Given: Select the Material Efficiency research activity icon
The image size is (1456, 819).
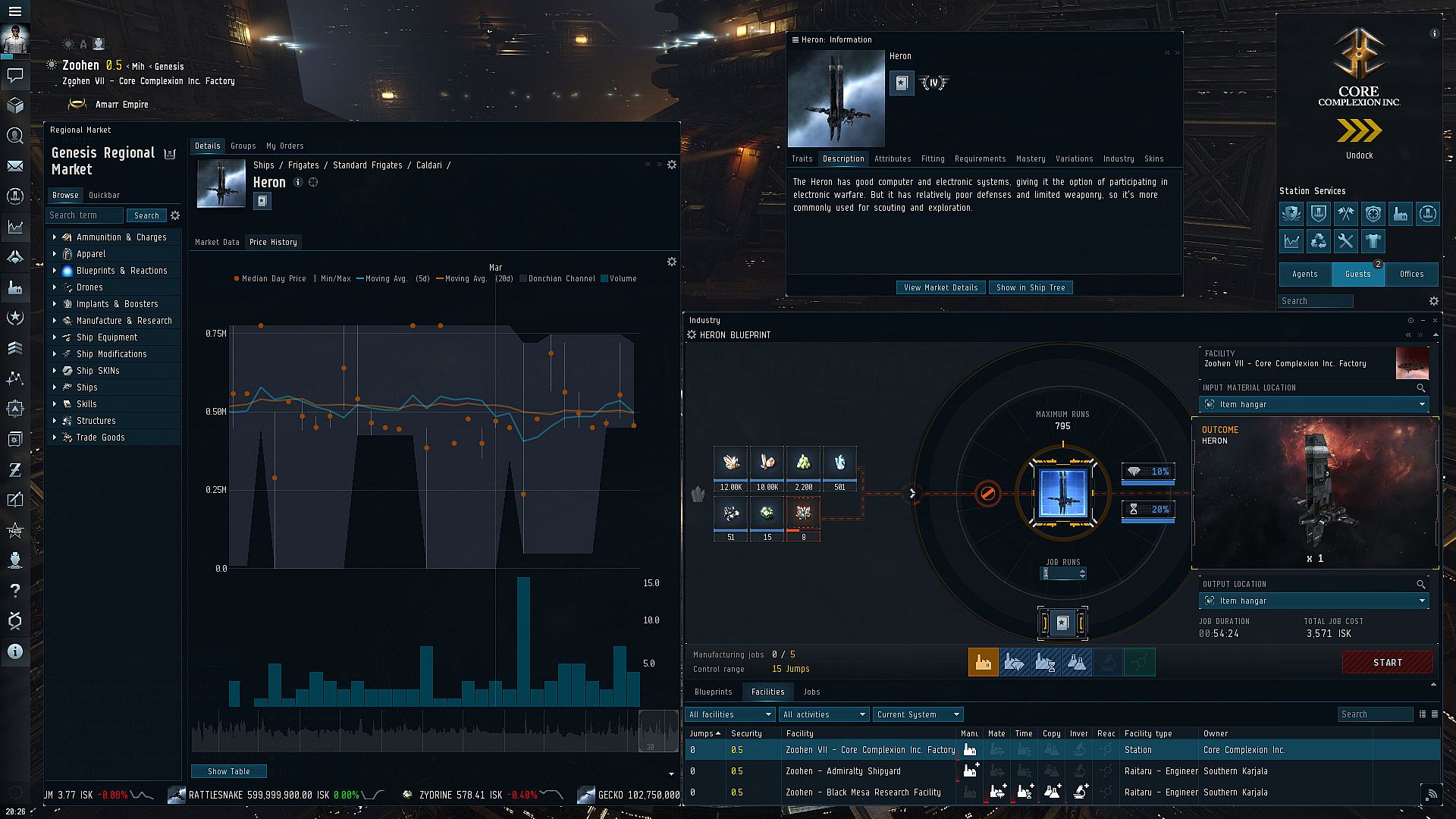Looking at the screenshot, I should coord(1014,662).
